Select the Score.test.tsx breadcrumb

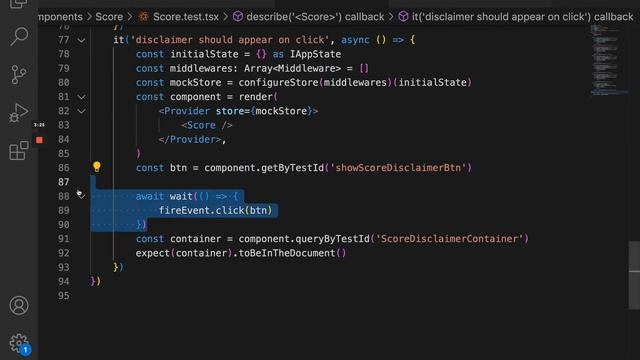186,17
